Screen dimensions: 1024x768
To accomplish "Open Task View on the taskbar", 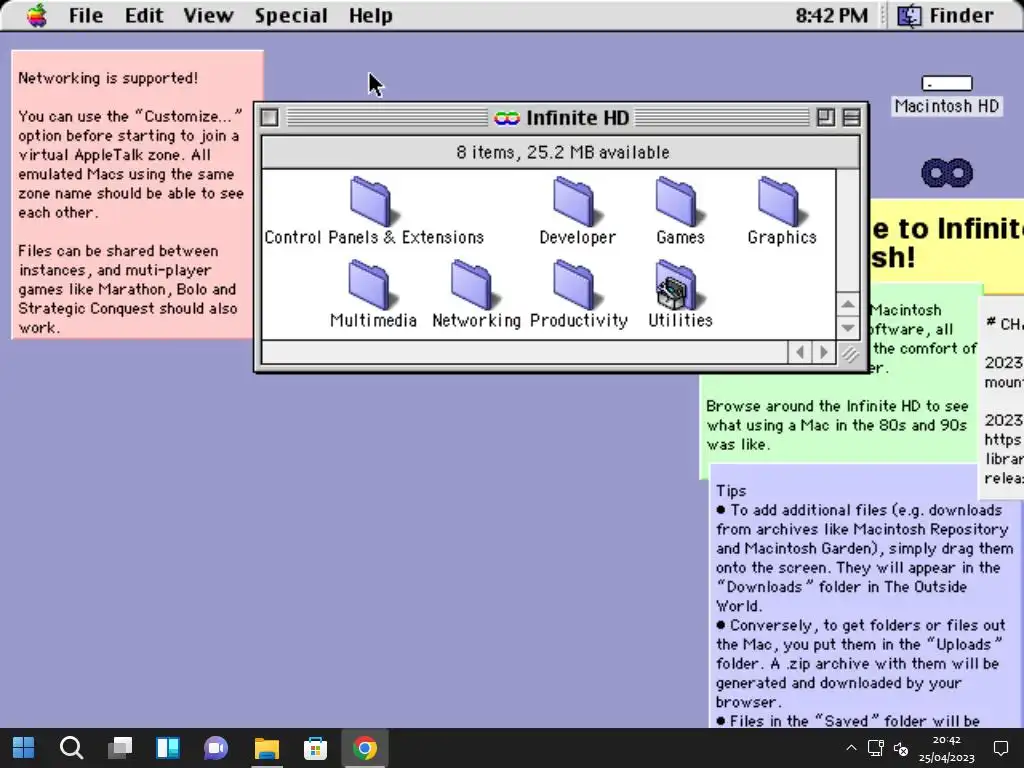I will pyautogui.click(x=120, y=747).
